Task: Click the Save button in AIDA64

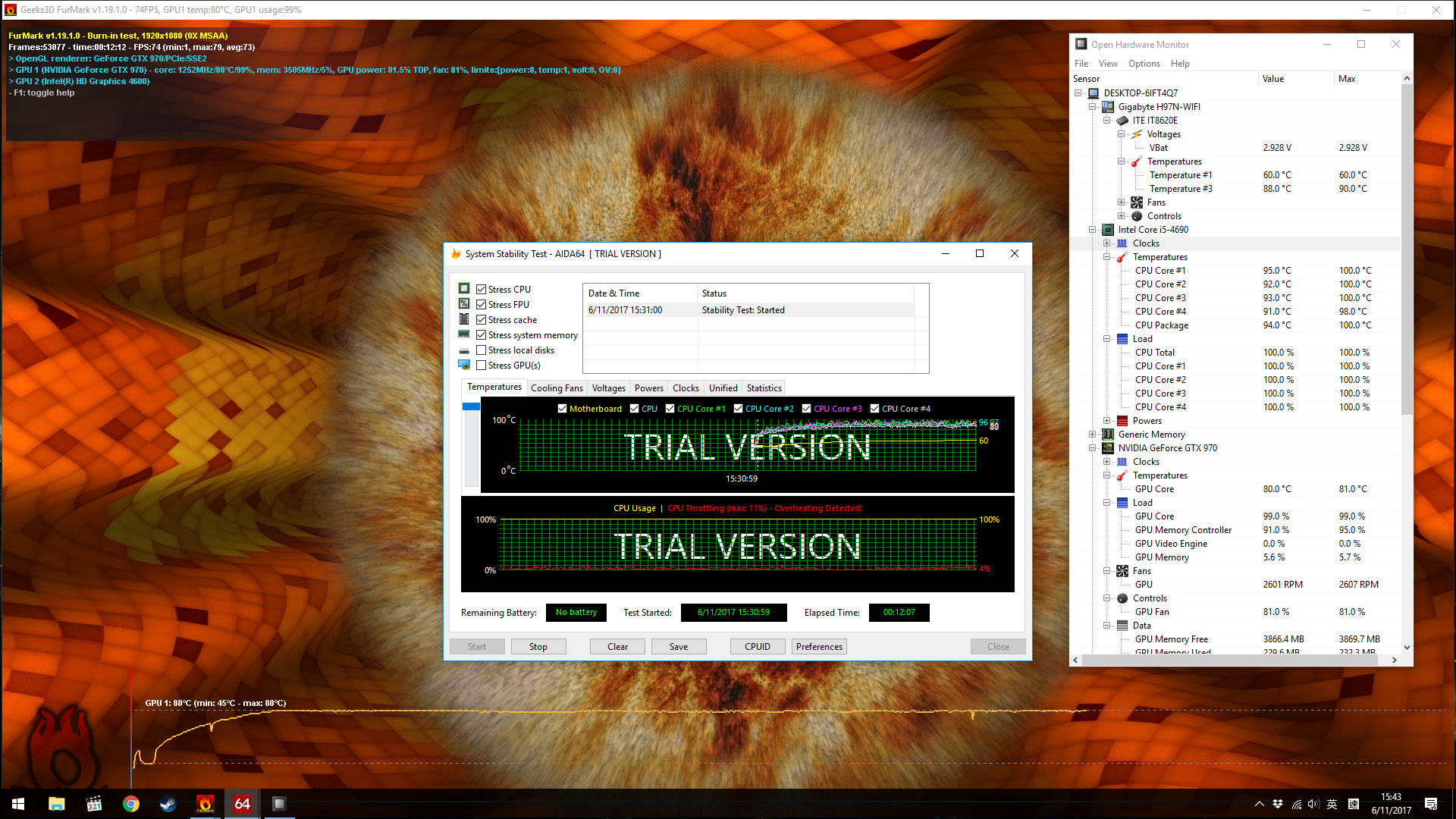Action: (x=678, y=645)
